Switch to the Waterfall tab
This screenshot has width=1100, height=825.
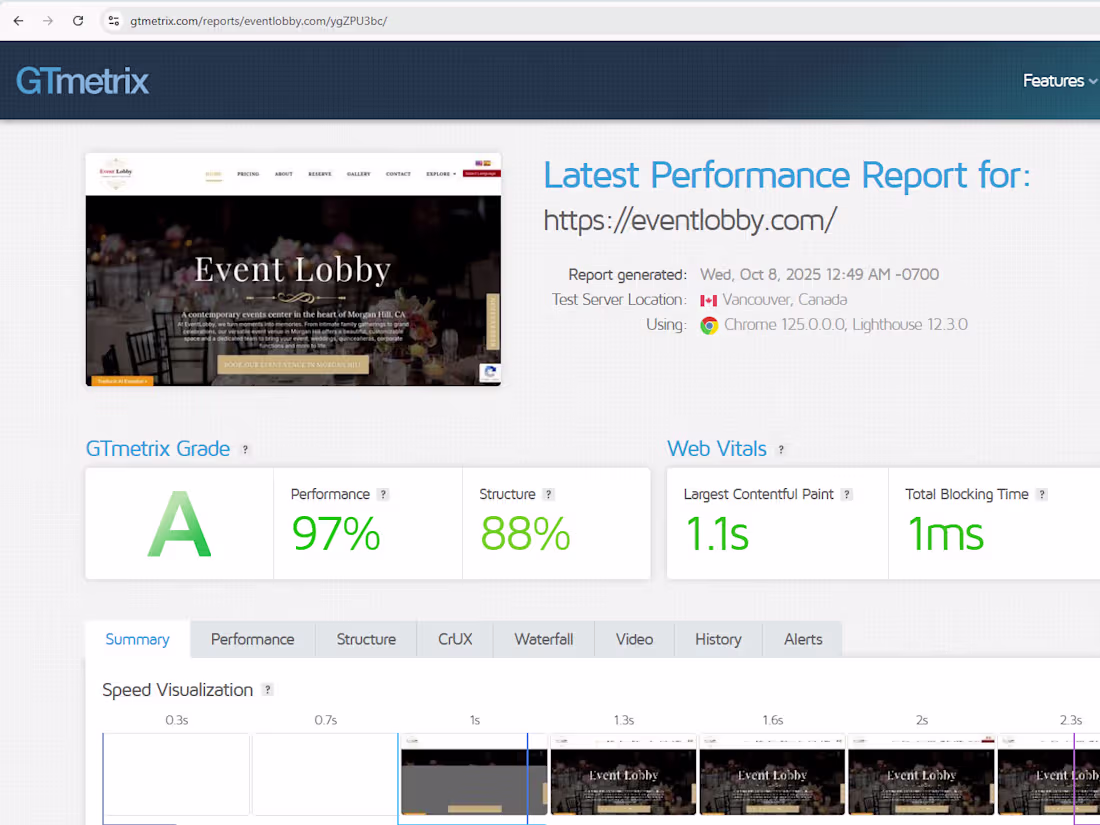(x=543, y=639)
